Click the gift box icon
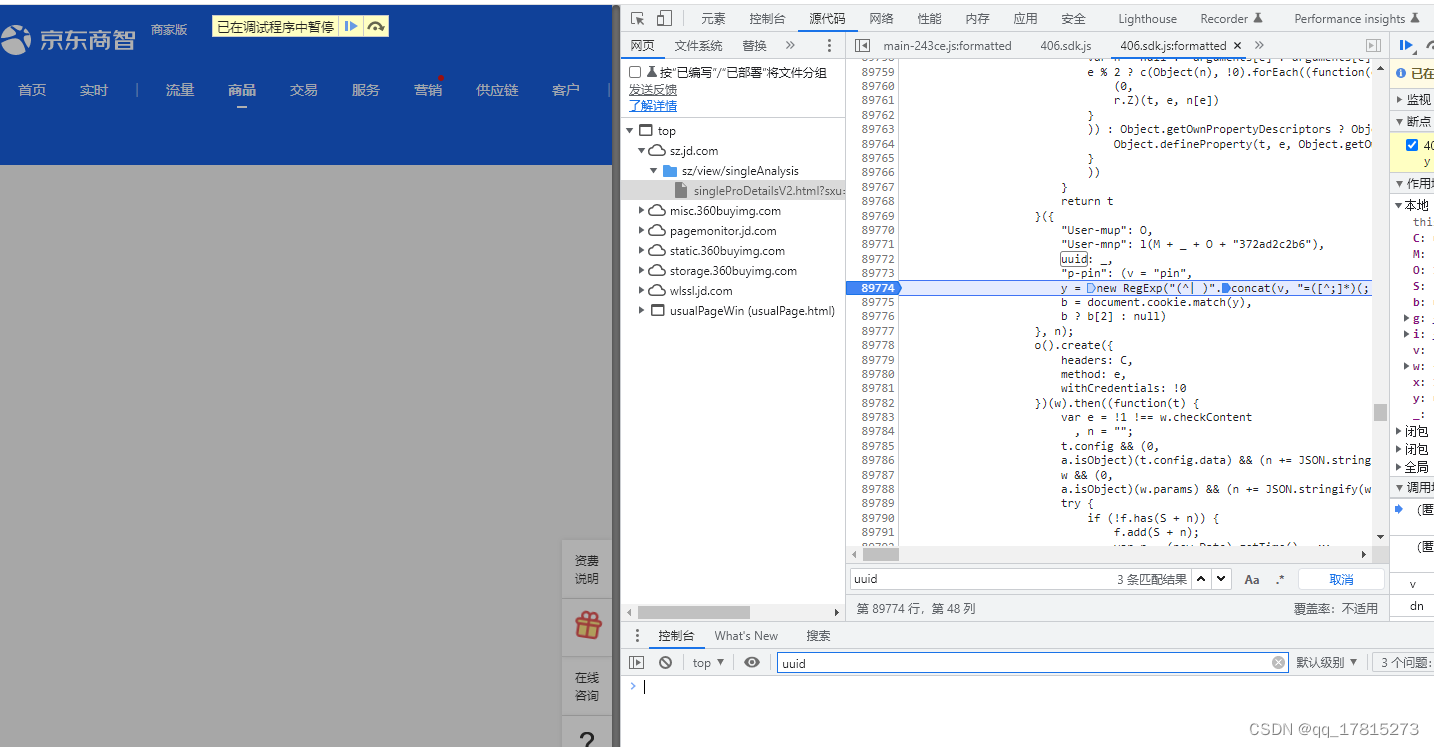This screenshot has height=747, width=1434. (588, 626)
